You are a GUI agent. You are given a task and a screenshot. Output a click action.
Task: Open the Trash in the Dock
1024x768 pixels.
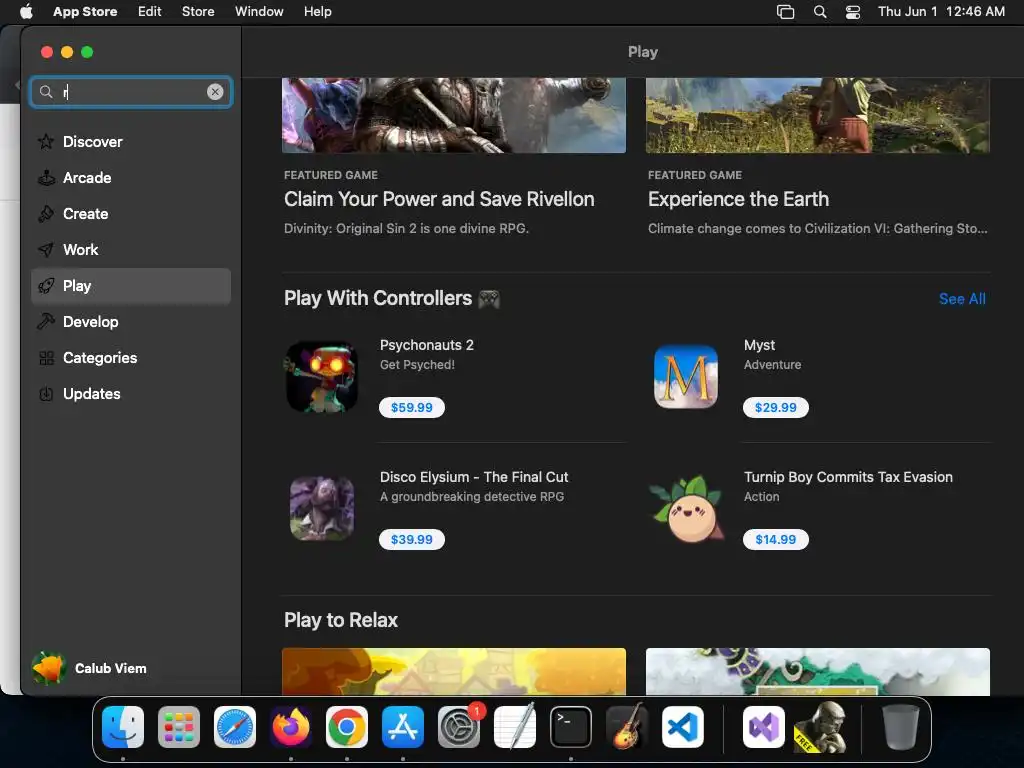click(x=901, y=727)
